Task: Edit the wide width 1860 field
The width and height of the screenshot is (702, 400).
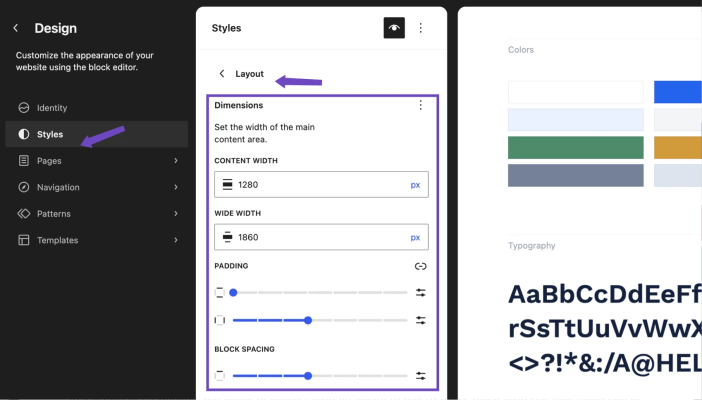Action: [x=321, y=237]
